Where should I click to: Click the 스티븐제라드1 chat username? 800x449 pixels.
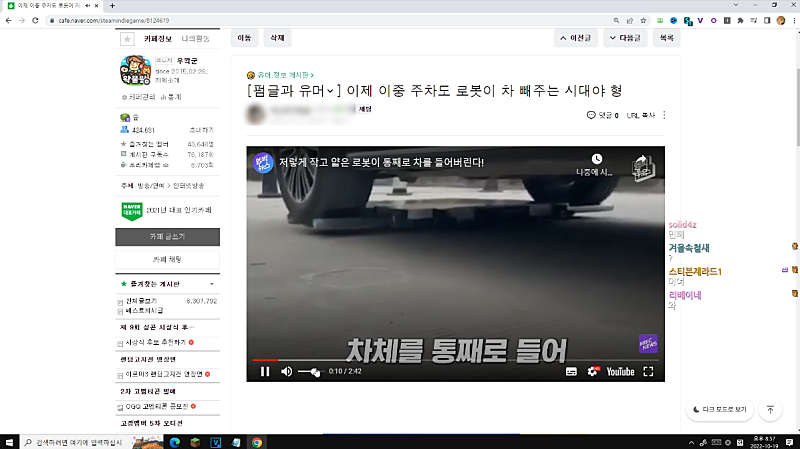(x=695, y=271)
